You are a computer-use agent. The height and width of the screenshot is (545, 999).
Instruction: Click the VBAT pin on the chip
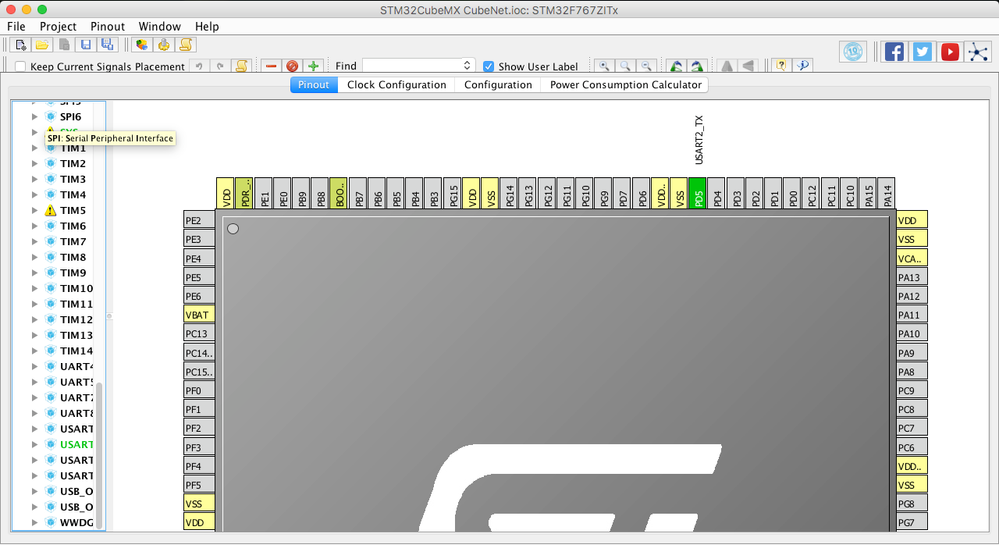point(199,315)
